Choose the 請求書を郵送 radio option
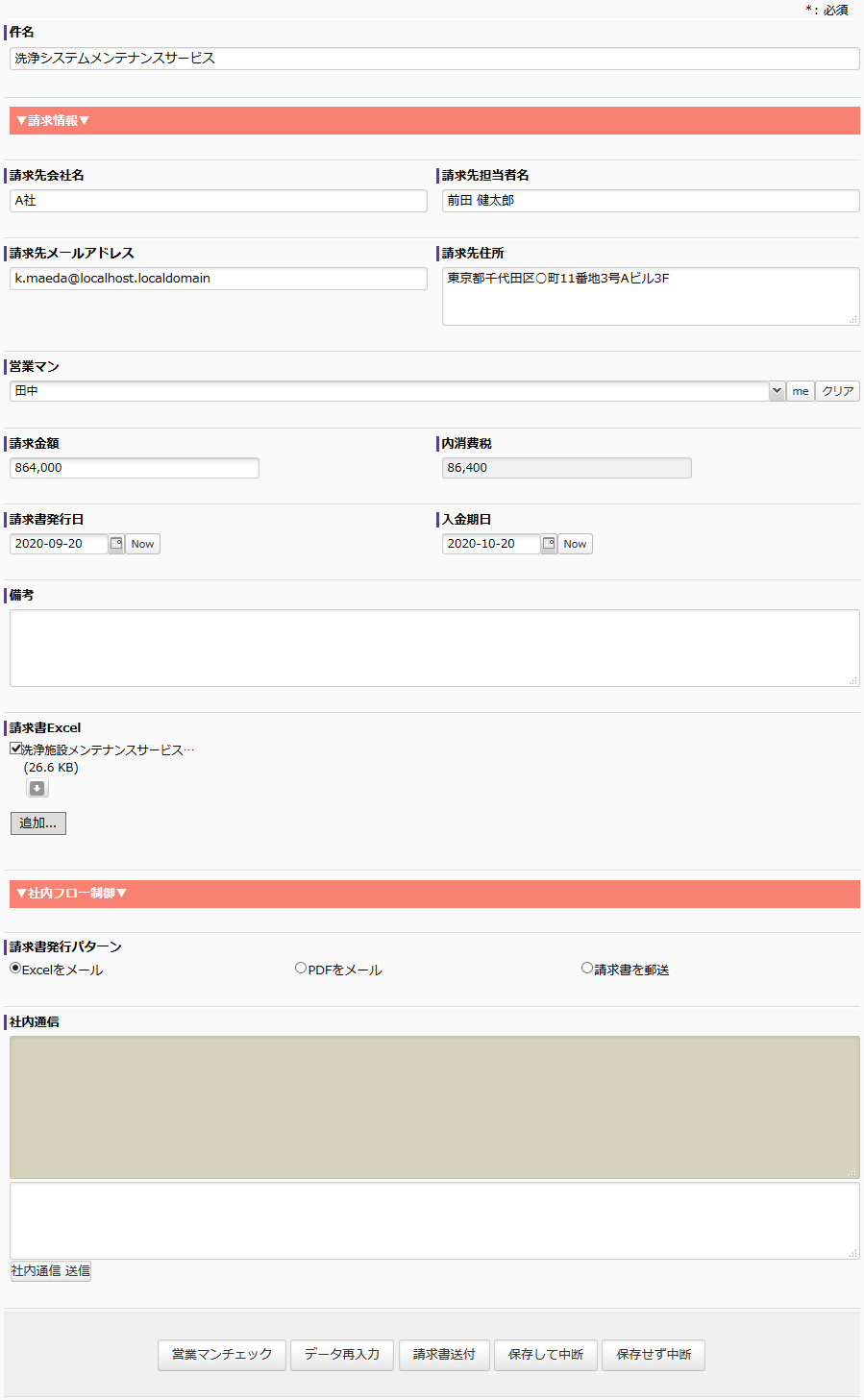Image resolution: width=864 pixels, height=1400 pixels. coord(587,969)
